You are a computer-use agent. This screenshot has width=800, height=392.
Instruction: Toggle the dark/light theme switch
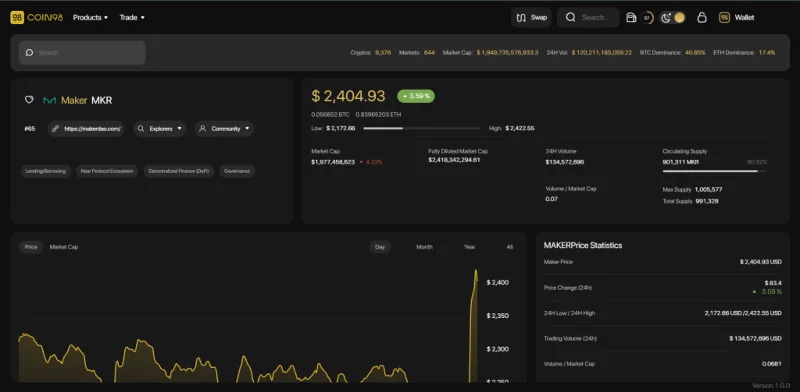point(672,18)
